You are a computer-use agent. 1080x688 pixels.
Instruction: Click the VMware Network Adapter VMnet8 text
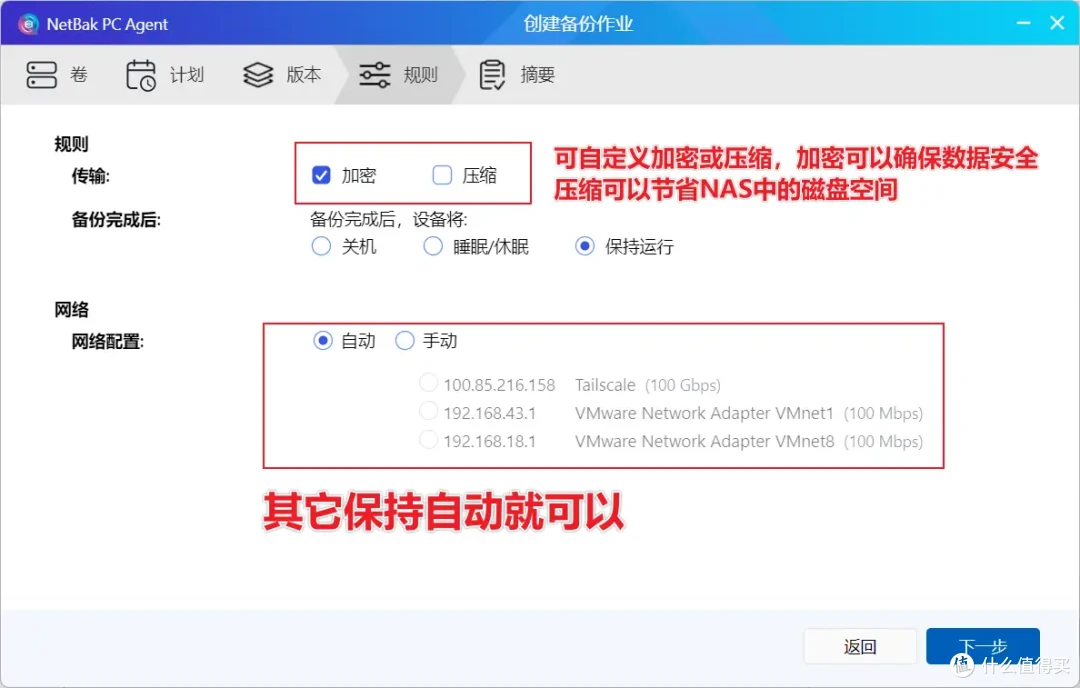tap(705, 441)
